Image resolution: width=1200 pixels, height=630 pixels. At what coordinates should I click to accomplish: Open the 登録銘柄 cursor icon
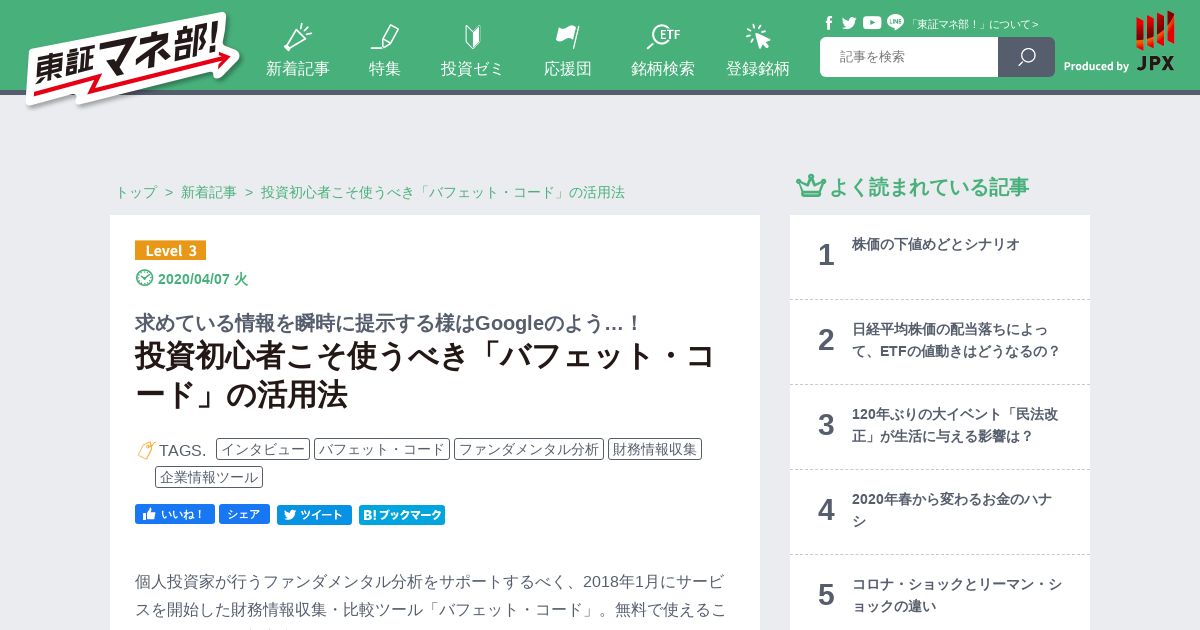click(x=758, y=37)
